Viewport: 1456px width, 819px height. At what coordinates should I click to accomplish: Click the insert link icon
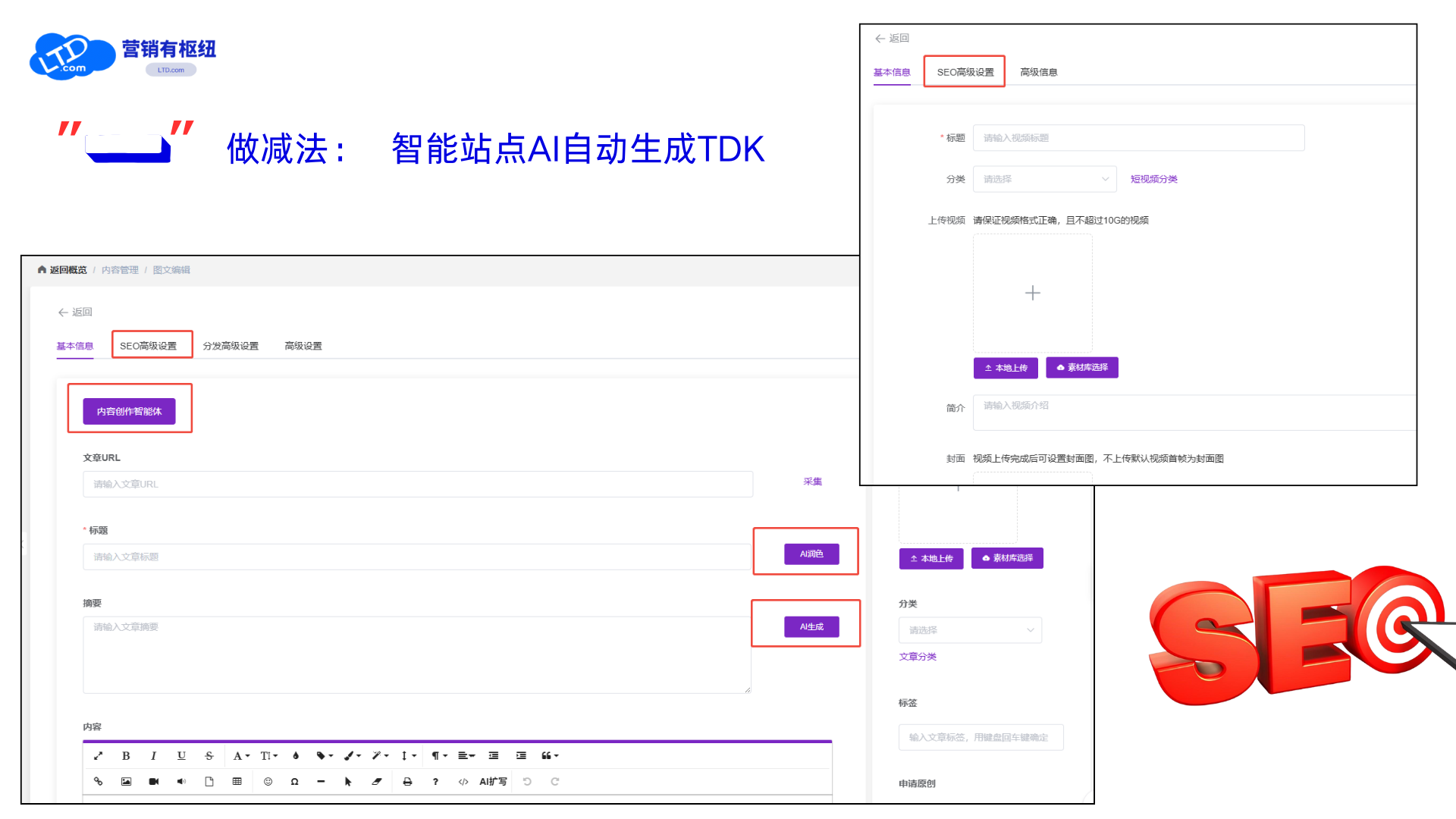coord(98,781)
